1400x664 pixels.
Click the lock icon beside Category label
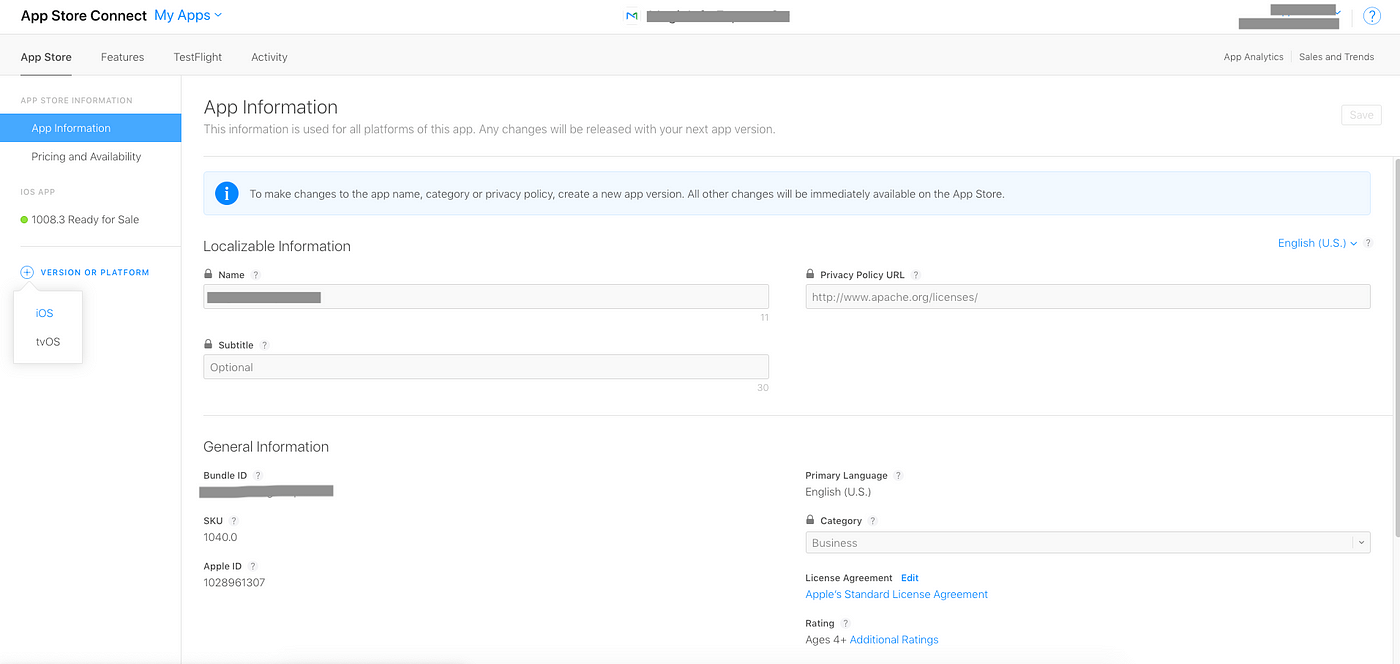[x=810, y=520]
